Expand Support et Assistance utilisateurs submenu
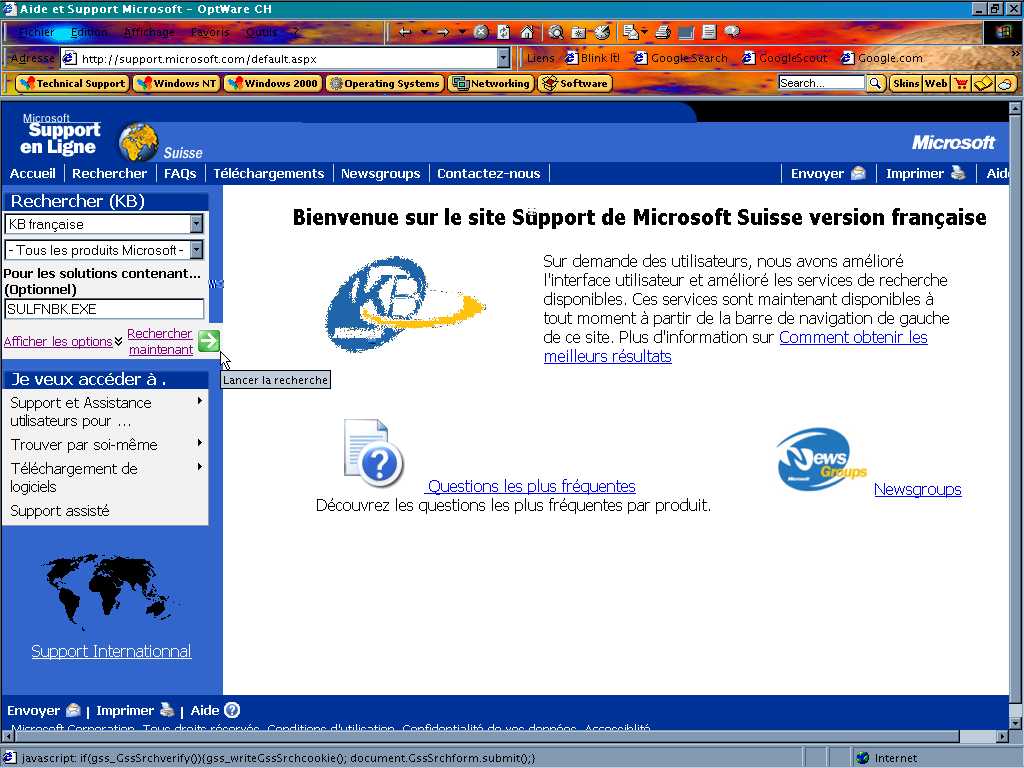 pos(106,412)
